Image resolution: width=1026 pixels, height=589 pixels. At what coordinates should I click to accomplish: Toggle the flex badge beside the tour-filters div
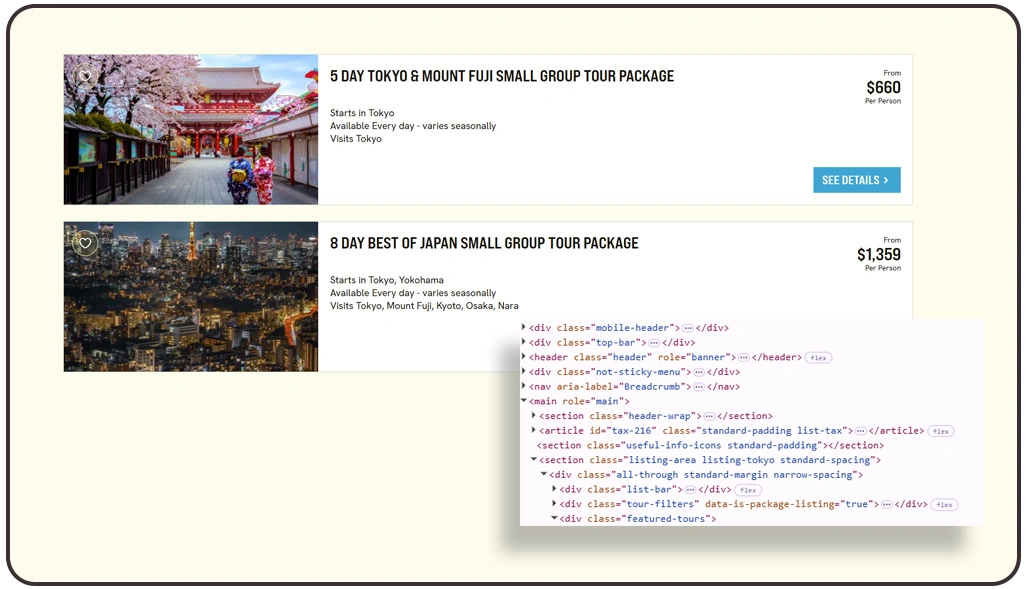point(943,504)
